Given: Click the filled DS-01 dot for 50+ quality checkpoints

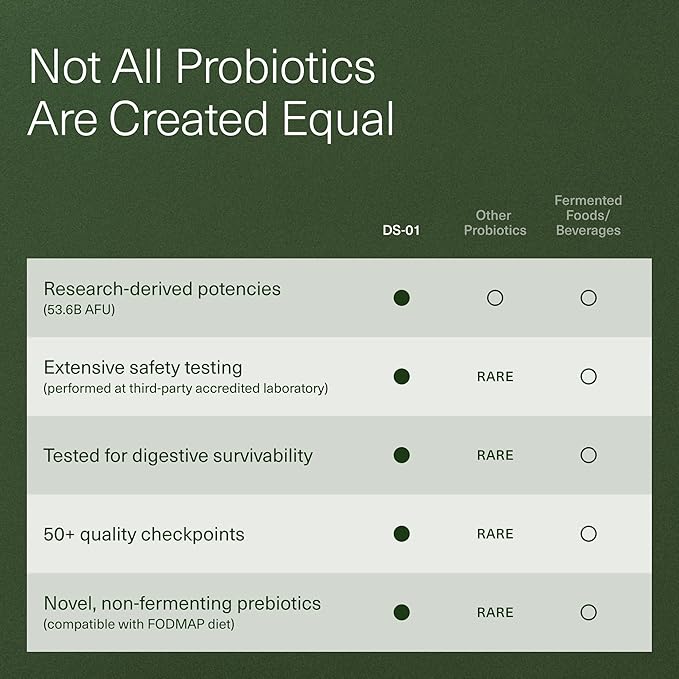Looking at the screenshot, I should click(x=401, y=534).
